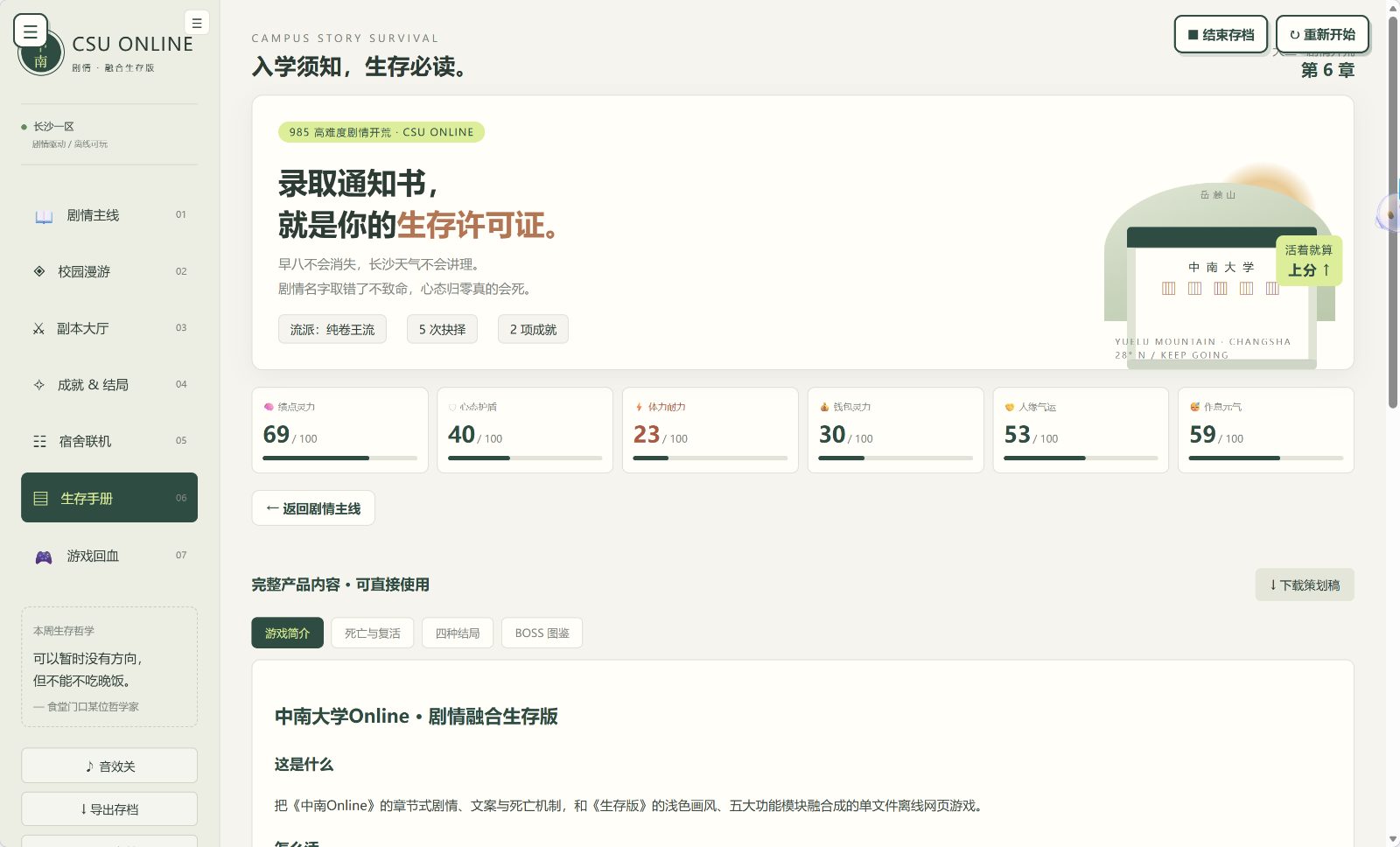The width and height of the screenshot is (1400, 847).
Task: Click the list icon of 生存手册
Action: click(40, 499)
